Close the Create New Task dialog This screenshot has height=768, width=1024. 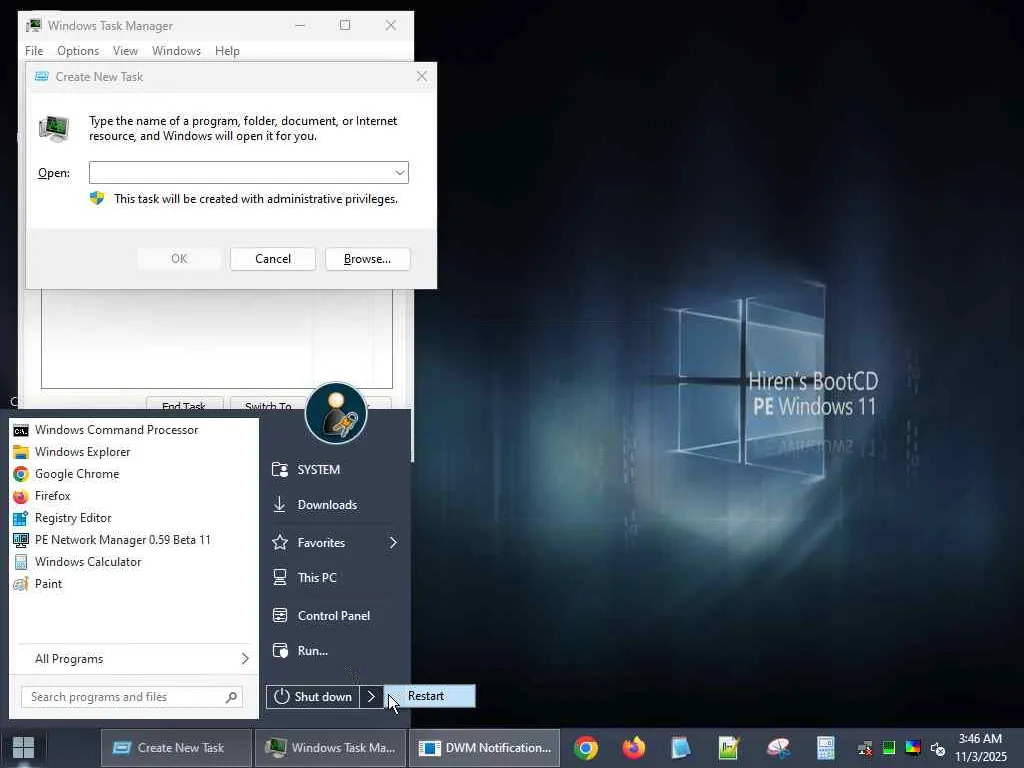pyautogui.click(x=422, y=76)
